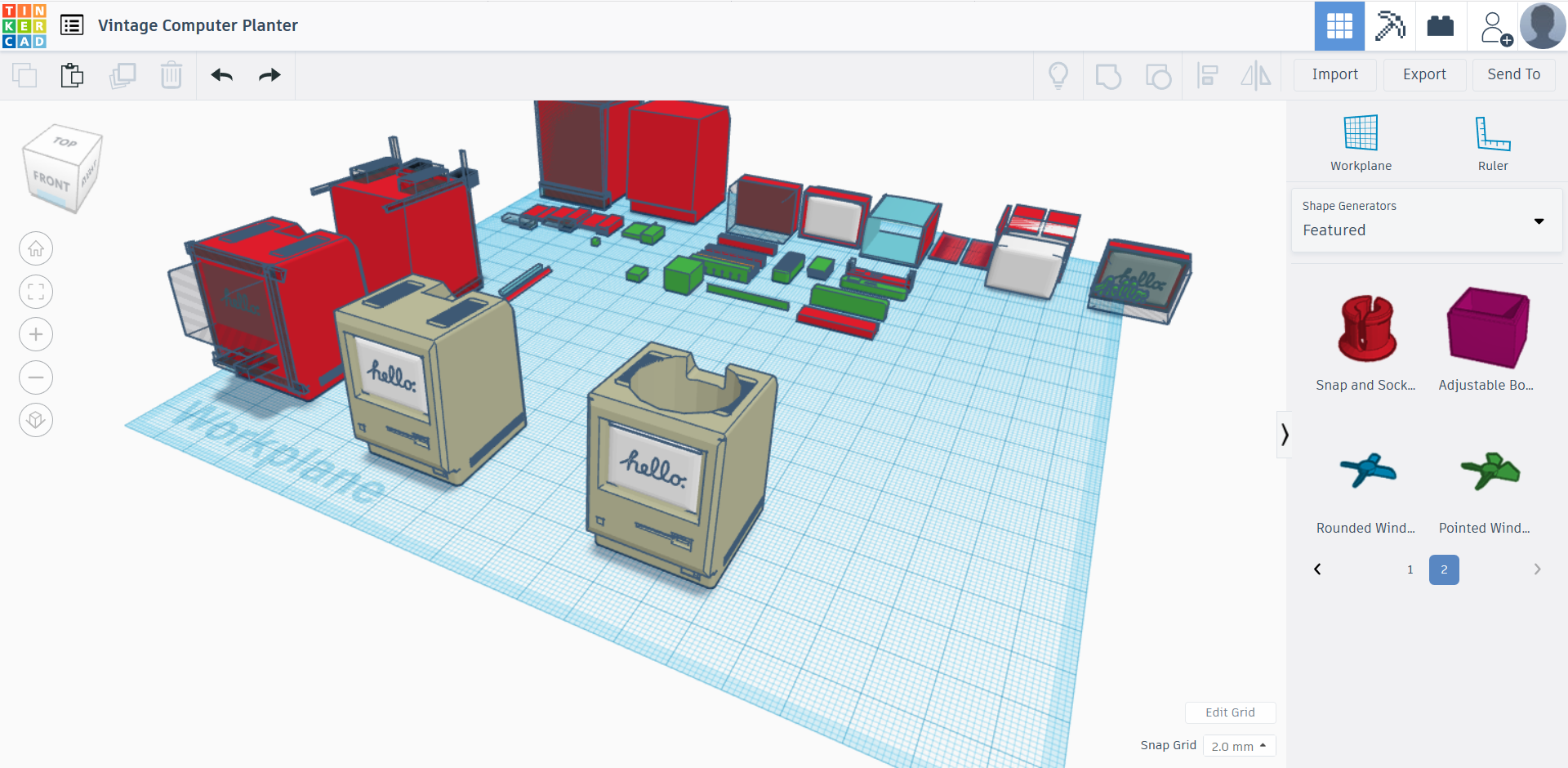Click the Align tool icon
The width and height of the screenshot is (1568, 768).
click(x=1207, y=76)
